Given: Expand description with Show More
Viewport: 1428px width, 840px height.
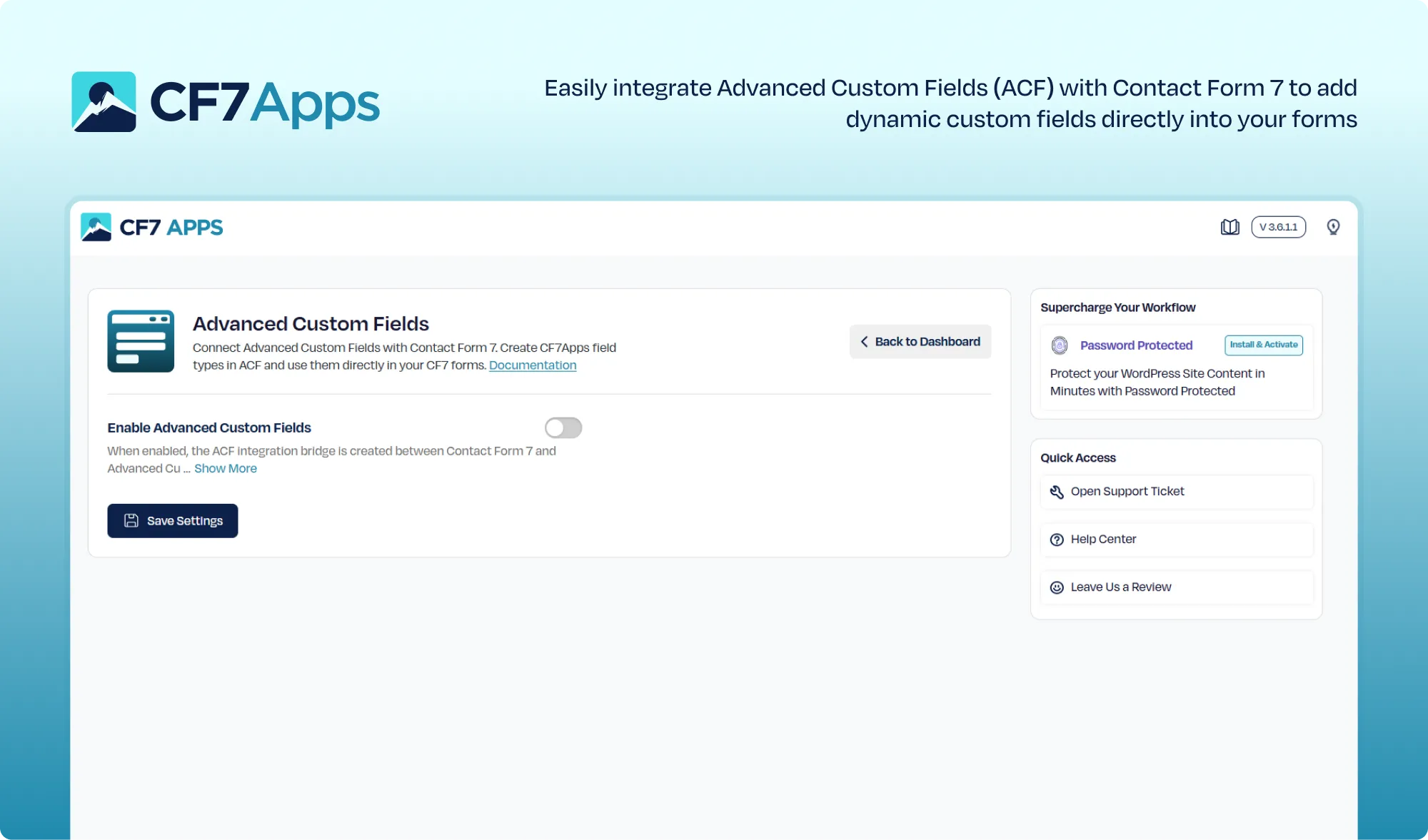Looking at the screenshot, I should [226, 468].
